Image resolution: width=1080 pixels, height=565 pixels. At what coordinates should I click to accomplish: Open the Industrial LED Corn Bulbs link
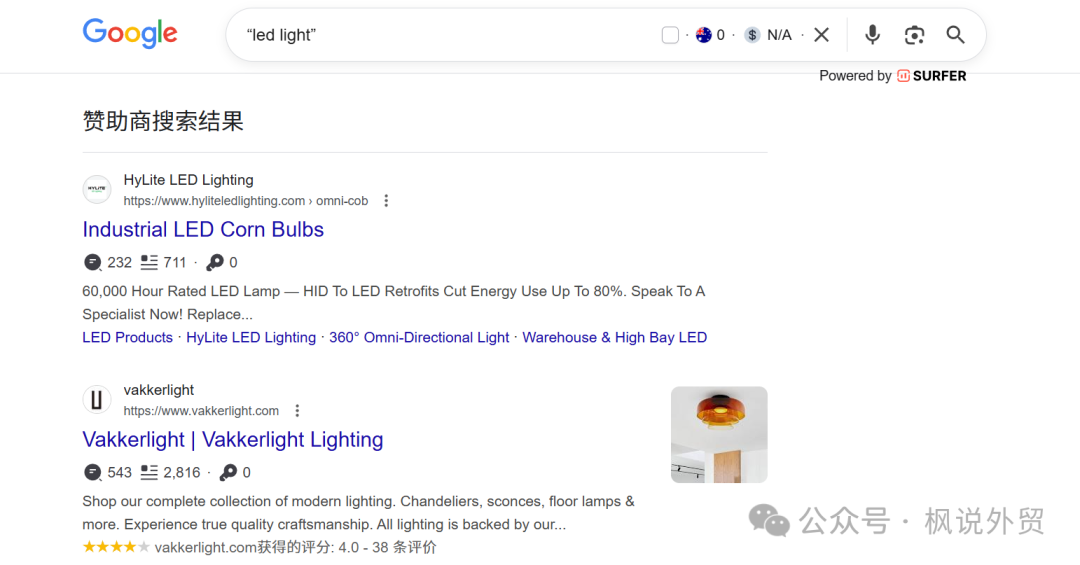pyautogui.click(x=203, y=229)
